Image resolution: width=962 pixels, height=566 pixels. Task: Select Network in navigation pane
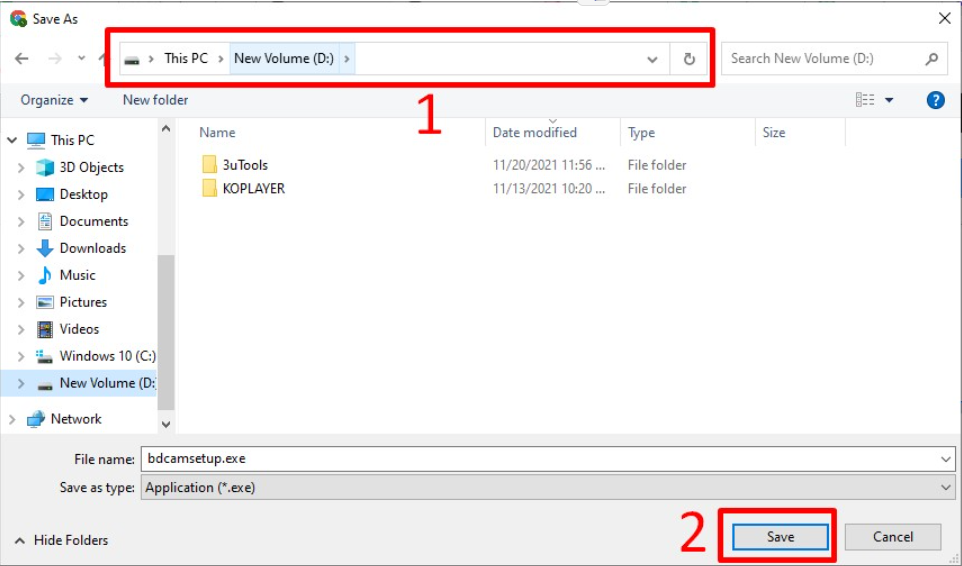(76, 419)
